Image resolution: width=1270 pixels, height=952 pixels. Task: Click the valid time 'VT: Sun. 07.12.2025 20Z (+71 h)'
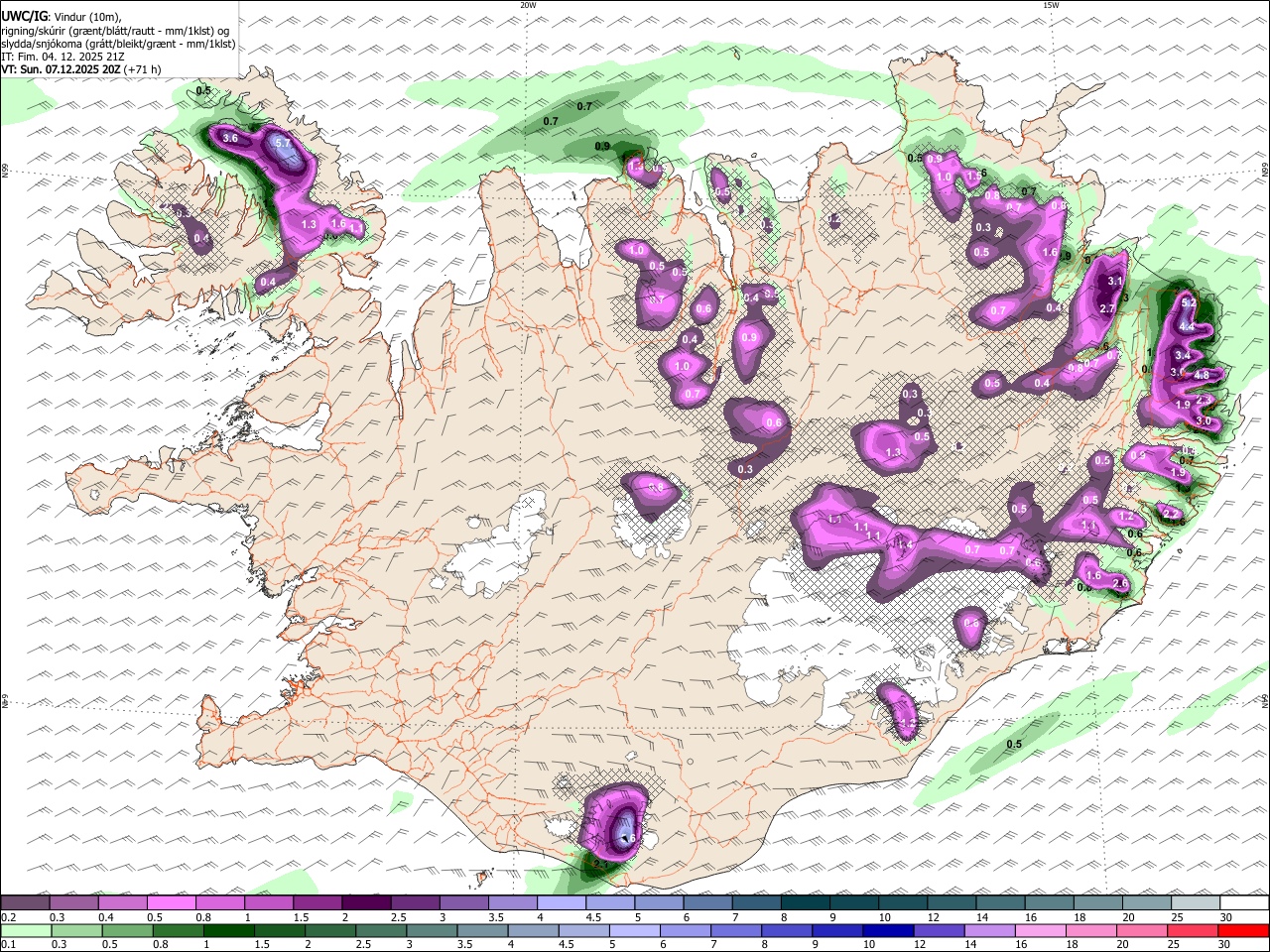pos(81,69)
